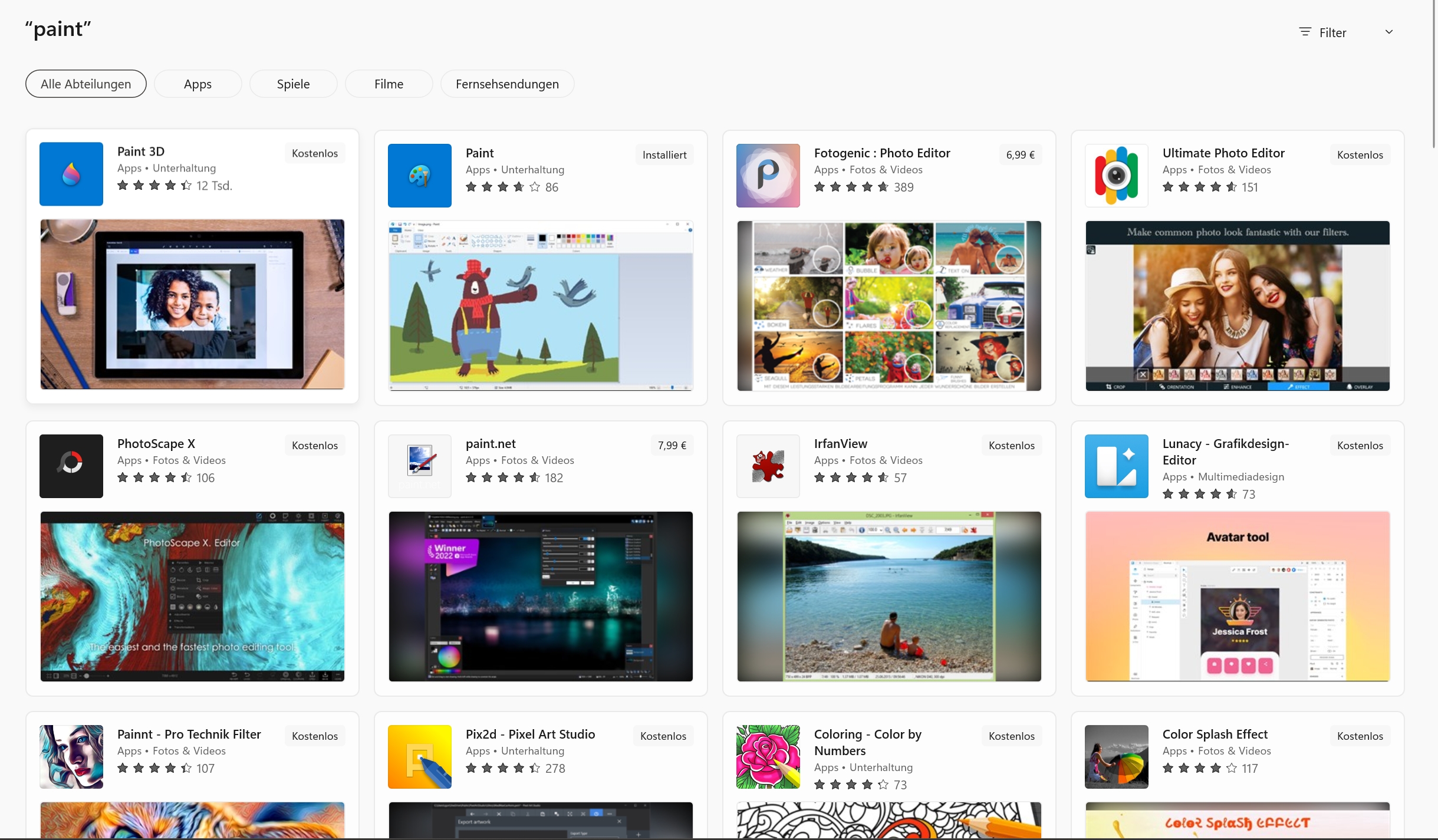Click Kostenlos button on Paint 3D
Screen dimensions: 1438x840
tap(315, 153)
